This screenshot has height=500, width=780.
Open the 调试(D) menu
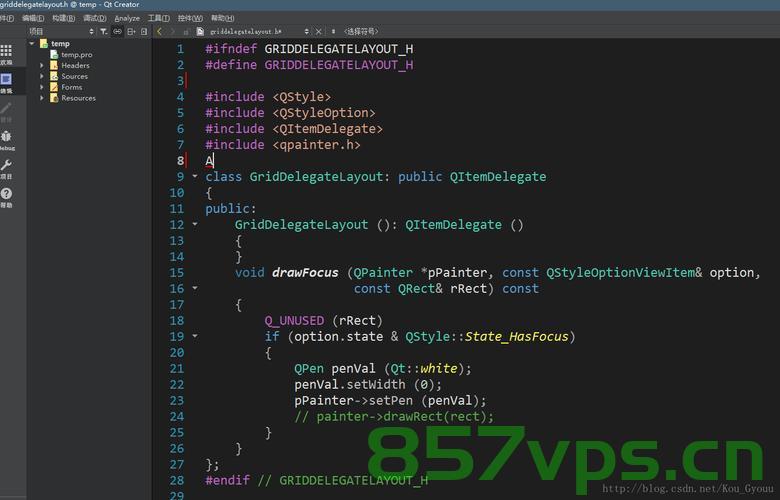[95, 18]
